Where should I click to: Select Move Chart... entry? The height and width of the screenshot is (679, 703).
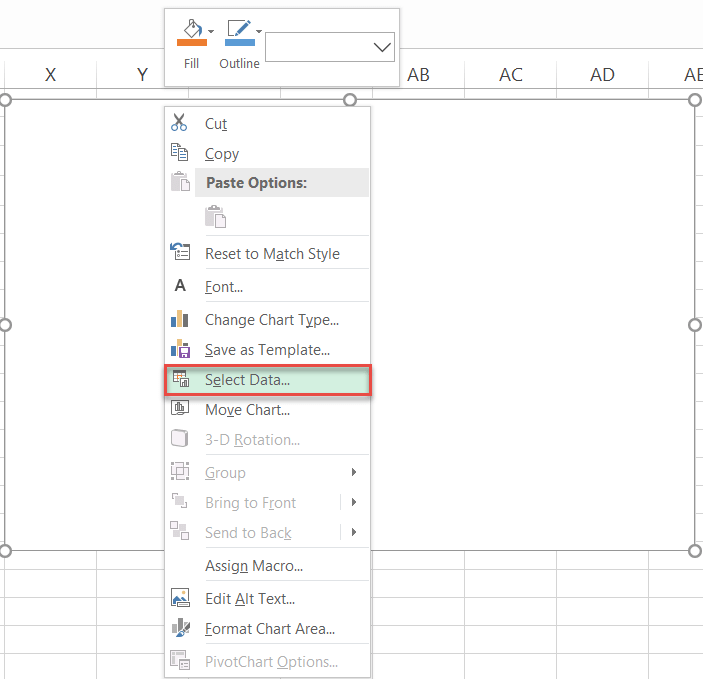[x=267, y=409]
